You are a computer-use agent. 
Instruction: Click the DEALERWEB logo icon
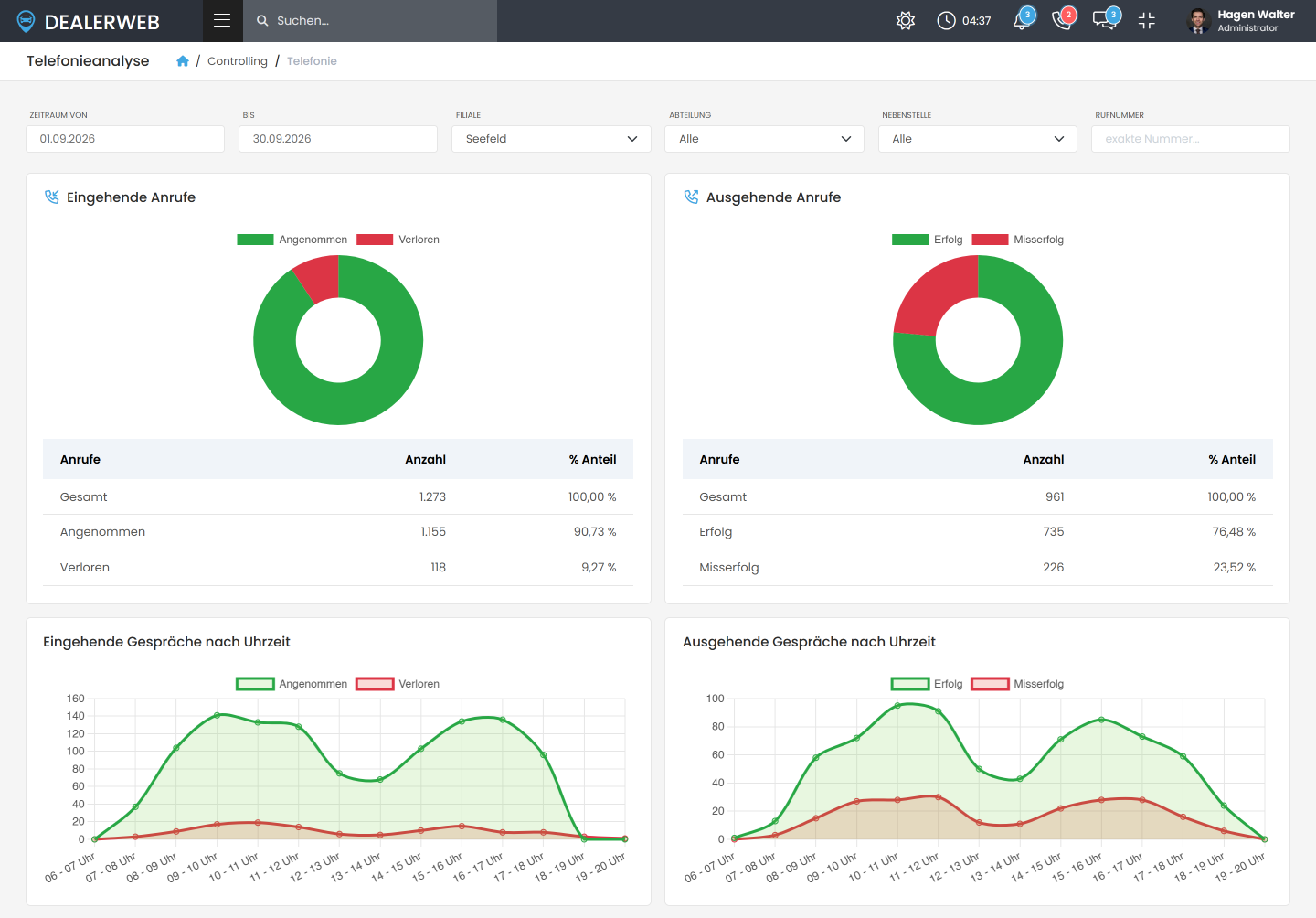pos(26,21)
